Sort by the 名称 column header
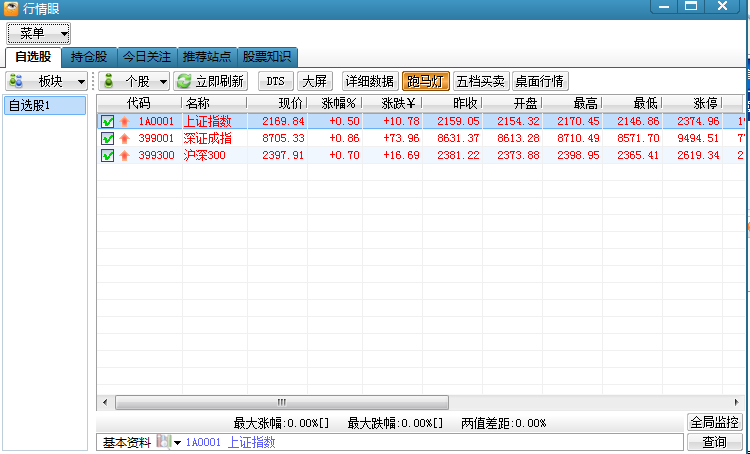This screenshot has width=750, height=454. (214, 103)
